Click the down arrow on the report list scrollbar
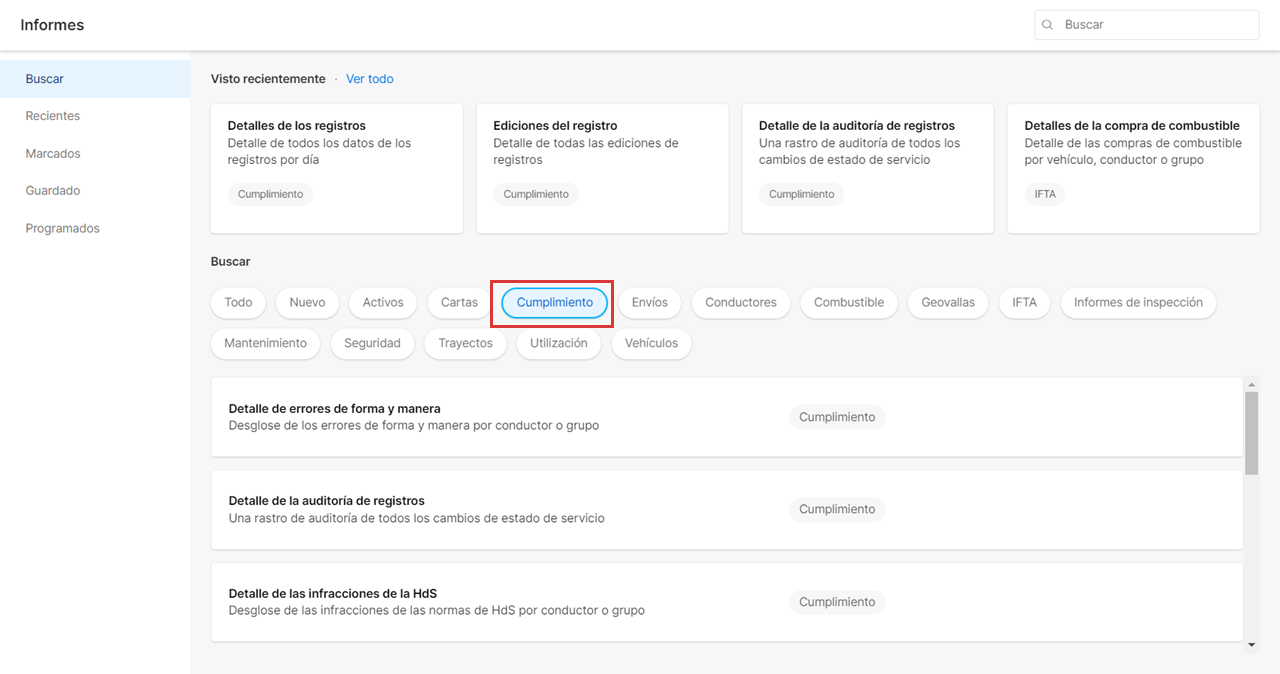Screen dimensions: 1280x674 (1251, 645)
